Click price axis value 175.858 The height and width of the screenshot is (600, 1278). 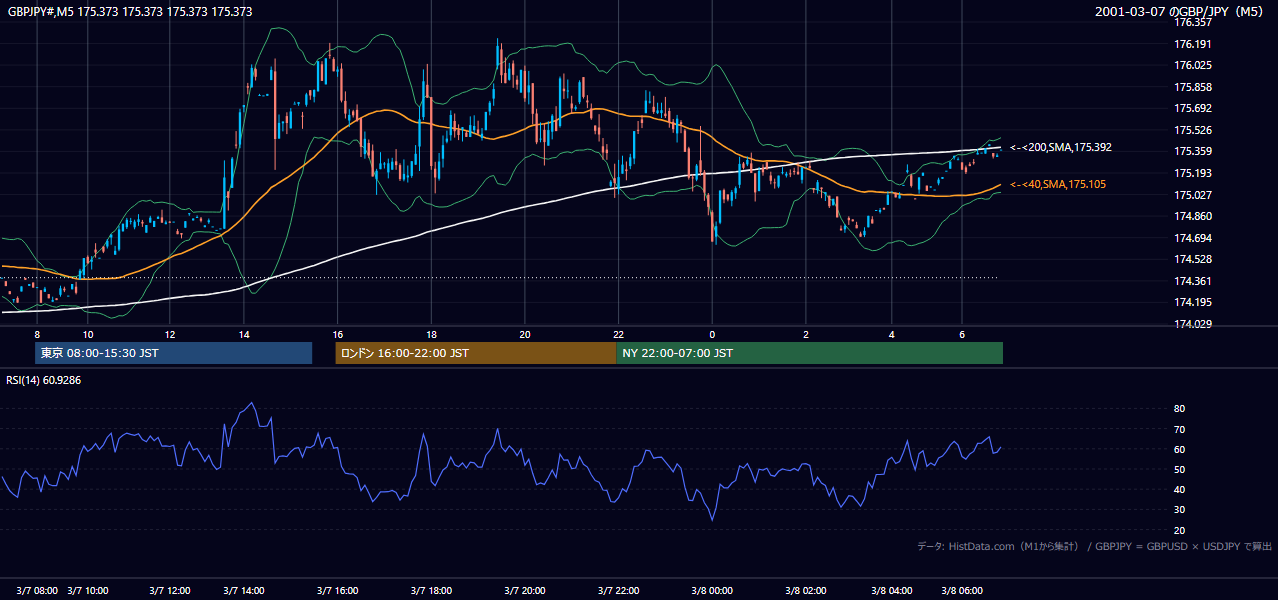1193,87
